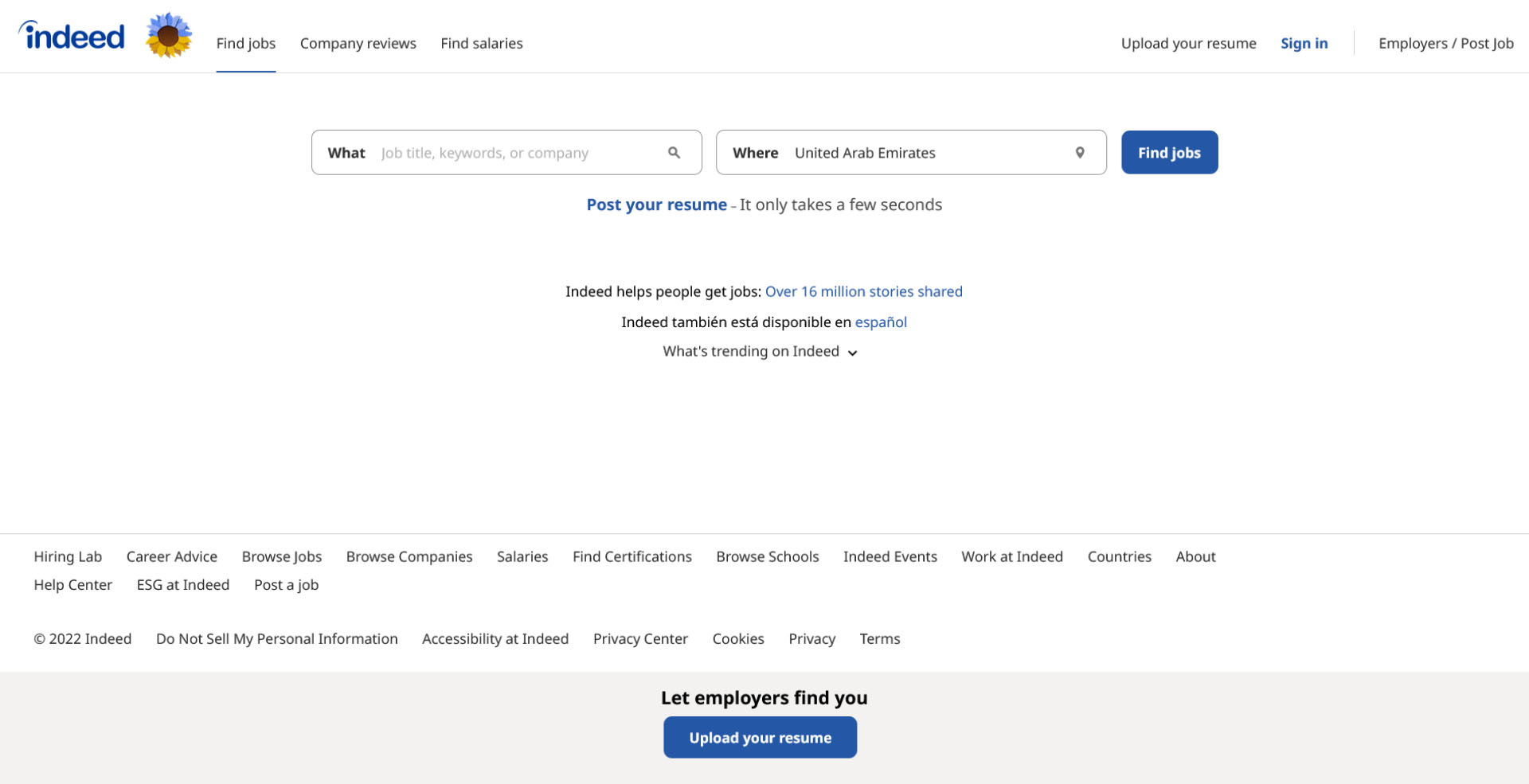Expand What's trending on Indeed chevron
Image resolution: width=1529 pixels, height=784 pixels.
point(852,353)
